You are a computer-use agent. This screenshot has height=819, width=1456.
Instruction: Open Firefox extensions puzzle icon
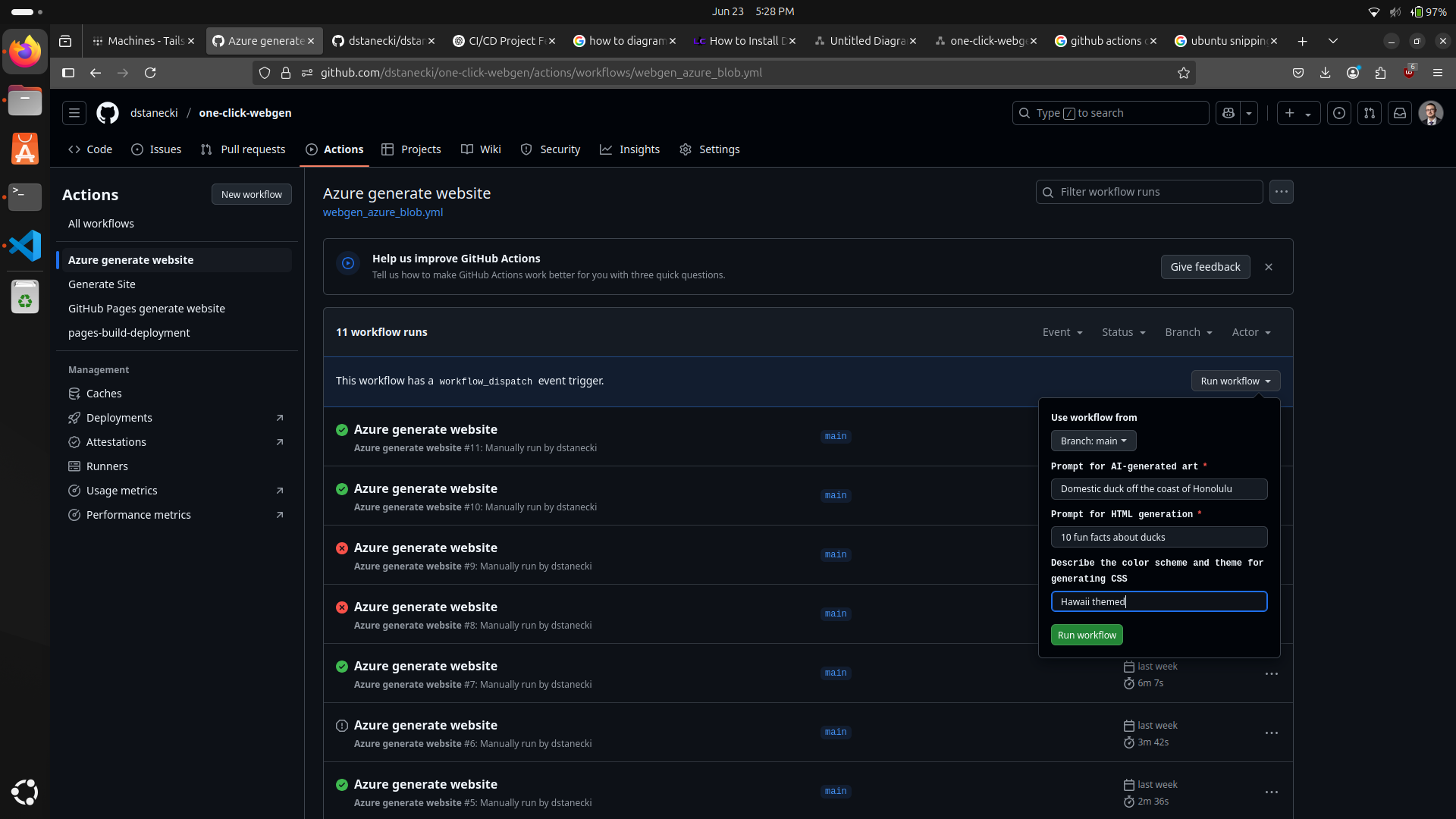tap(1380, 73)
